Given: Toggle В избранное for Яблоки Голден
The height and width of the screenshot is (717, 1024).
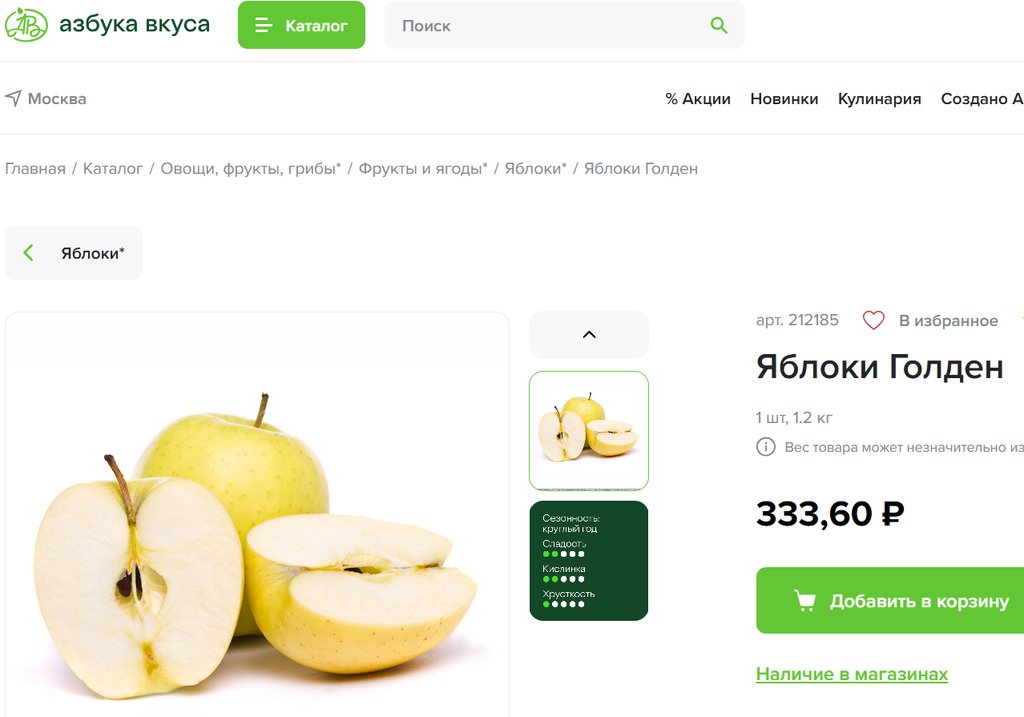Looking at the screenshot, I should tap(930, 321).
